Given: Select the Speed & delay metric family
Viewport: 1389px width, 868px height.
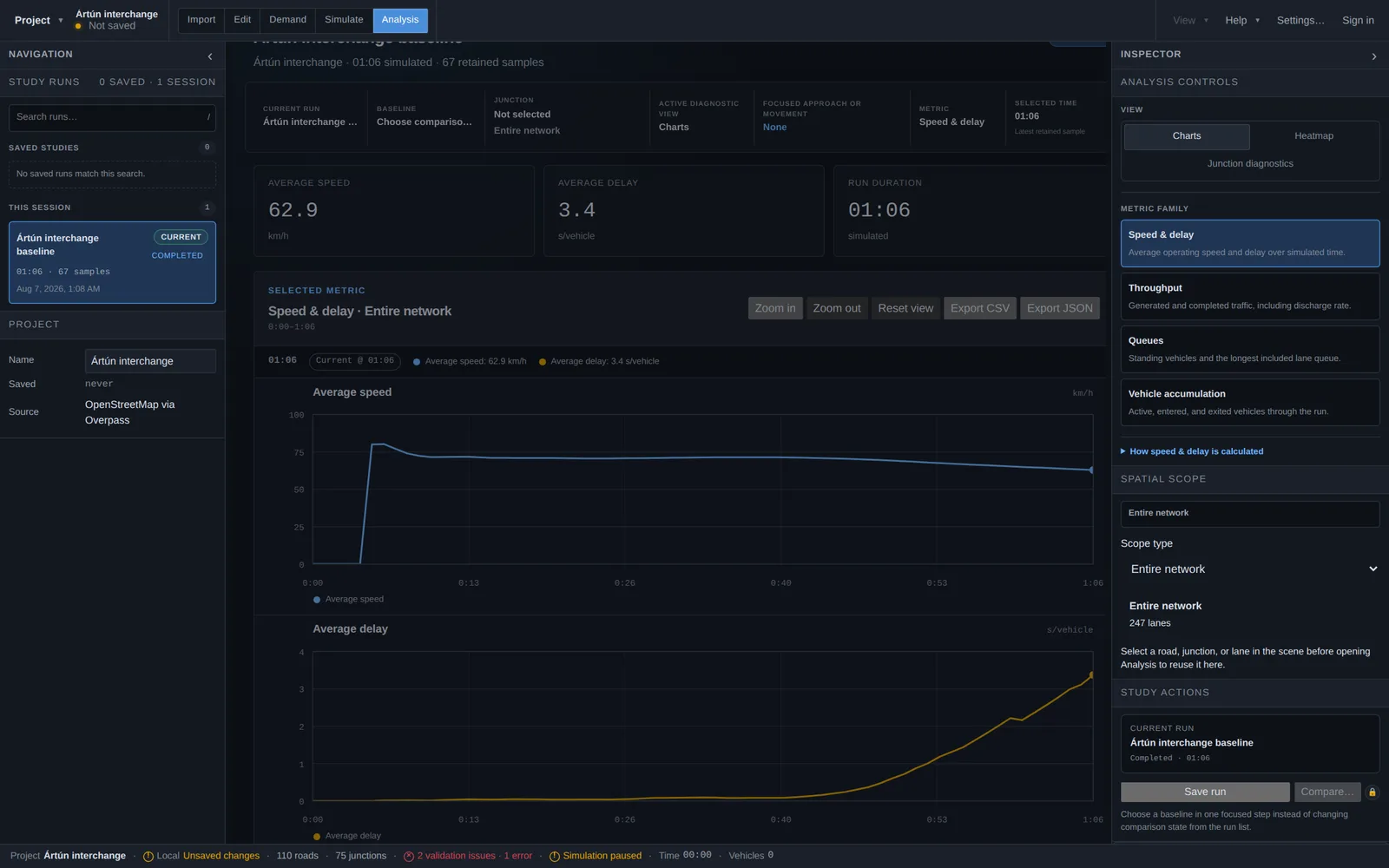Looking at the screenshot, I should (1250, 243).
